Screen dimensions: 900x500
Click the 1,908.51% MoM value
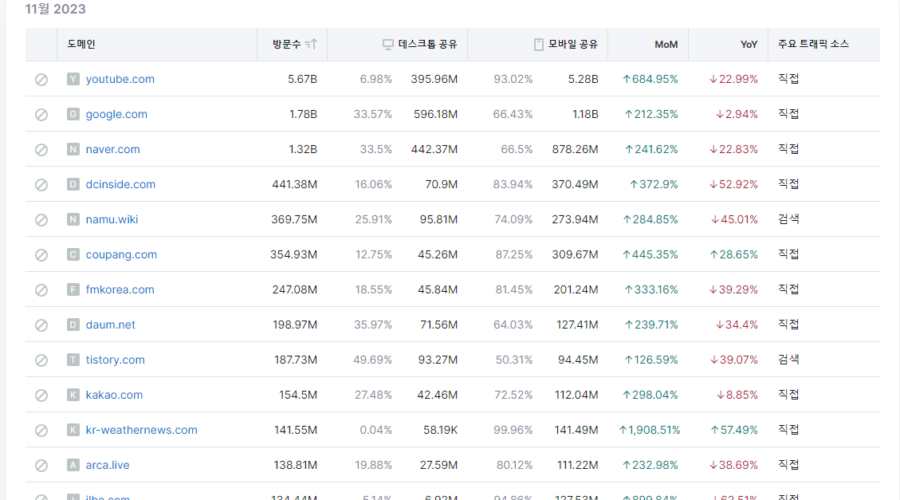coord(649,429)
